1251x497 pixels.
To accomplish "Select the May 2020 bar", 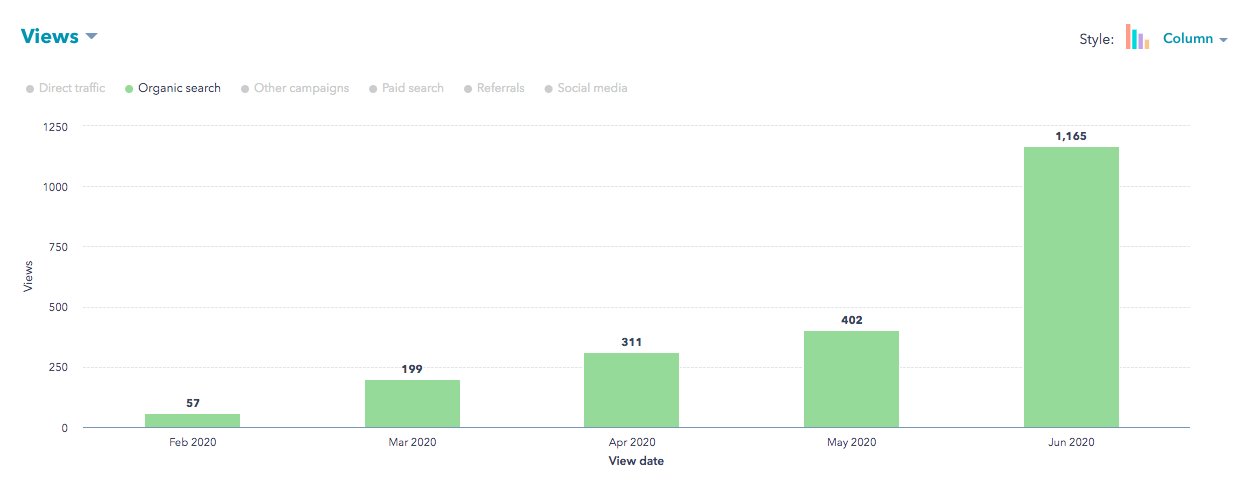I will tap(851, 379).
